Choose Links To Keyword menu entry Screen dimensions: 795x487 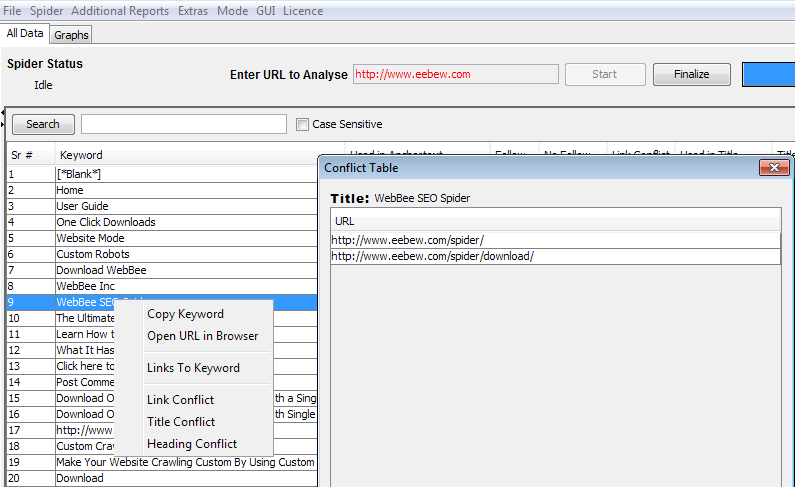tap(193, 368)
